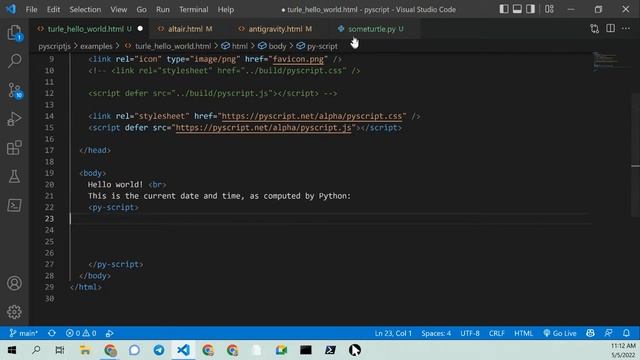Open the Terminal menu
The image size is (640, 360).
193,9
